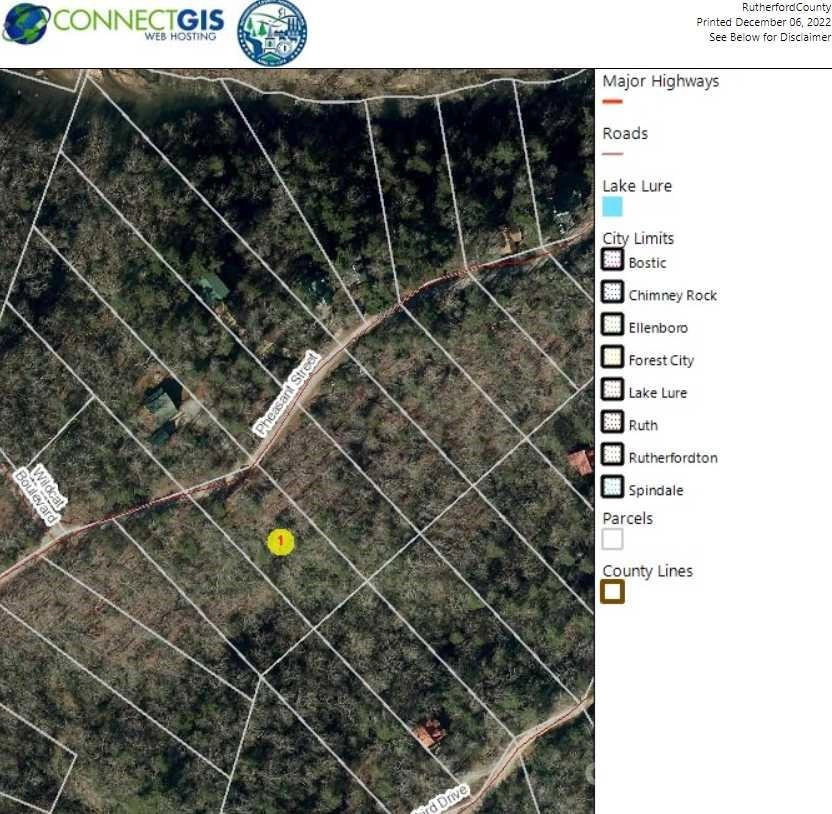
Task: Click the yellow parcel marker numbered 1
Action: tap(281, 542)
